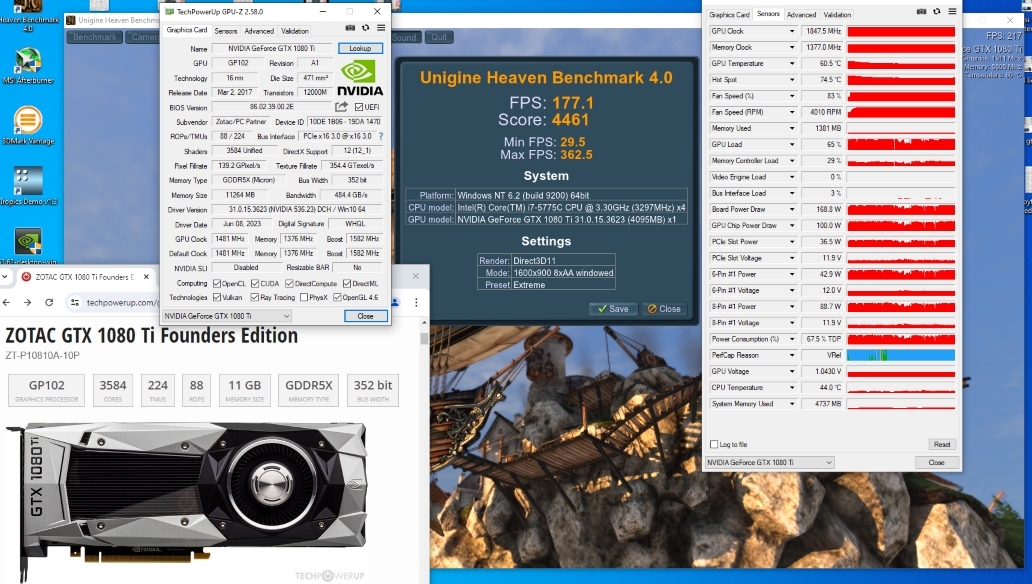The image size is (1032, 584).
Task: Take screenshot in GPU-Z Sensors window
Action: 921,11
